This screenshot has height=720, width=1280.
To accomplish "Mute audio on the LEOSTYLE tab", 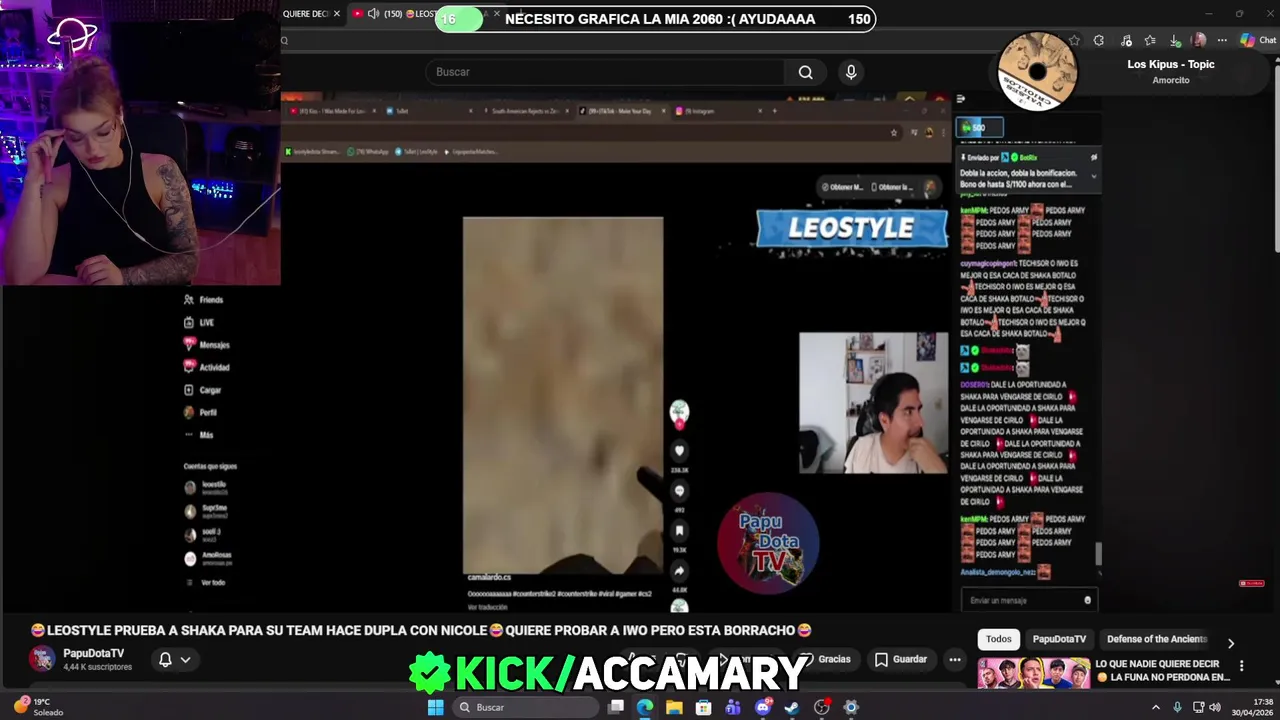I will pos(373,14).
